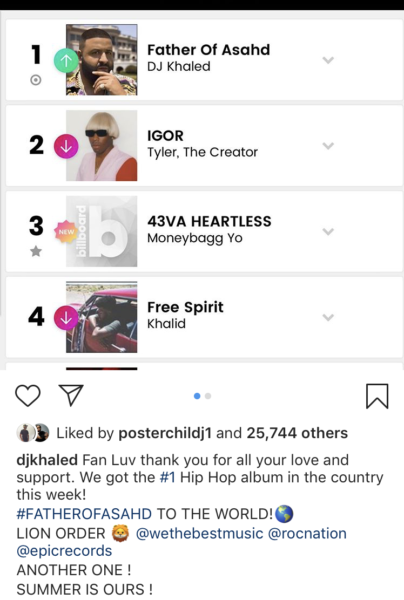Tap the heart icon to like the post

(28, 395)
